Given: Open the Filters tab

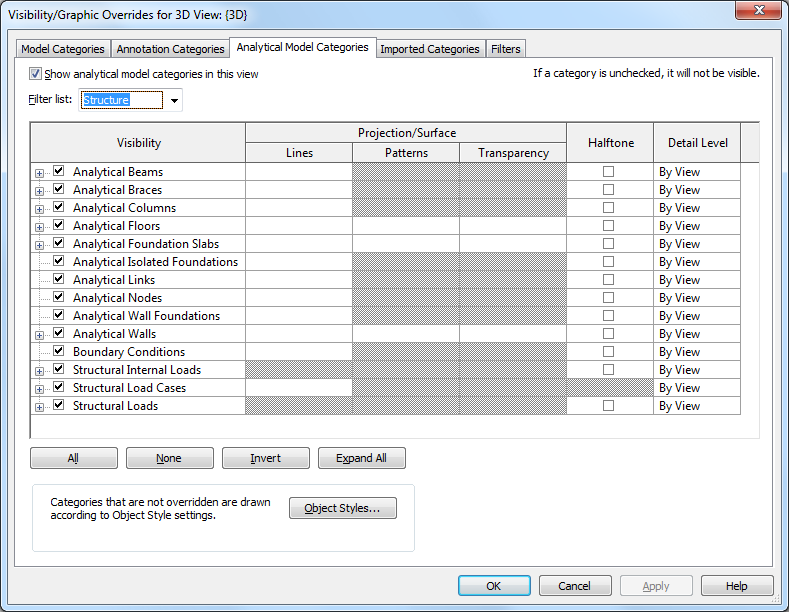Looking at the screenshot, I should (505, 49).
